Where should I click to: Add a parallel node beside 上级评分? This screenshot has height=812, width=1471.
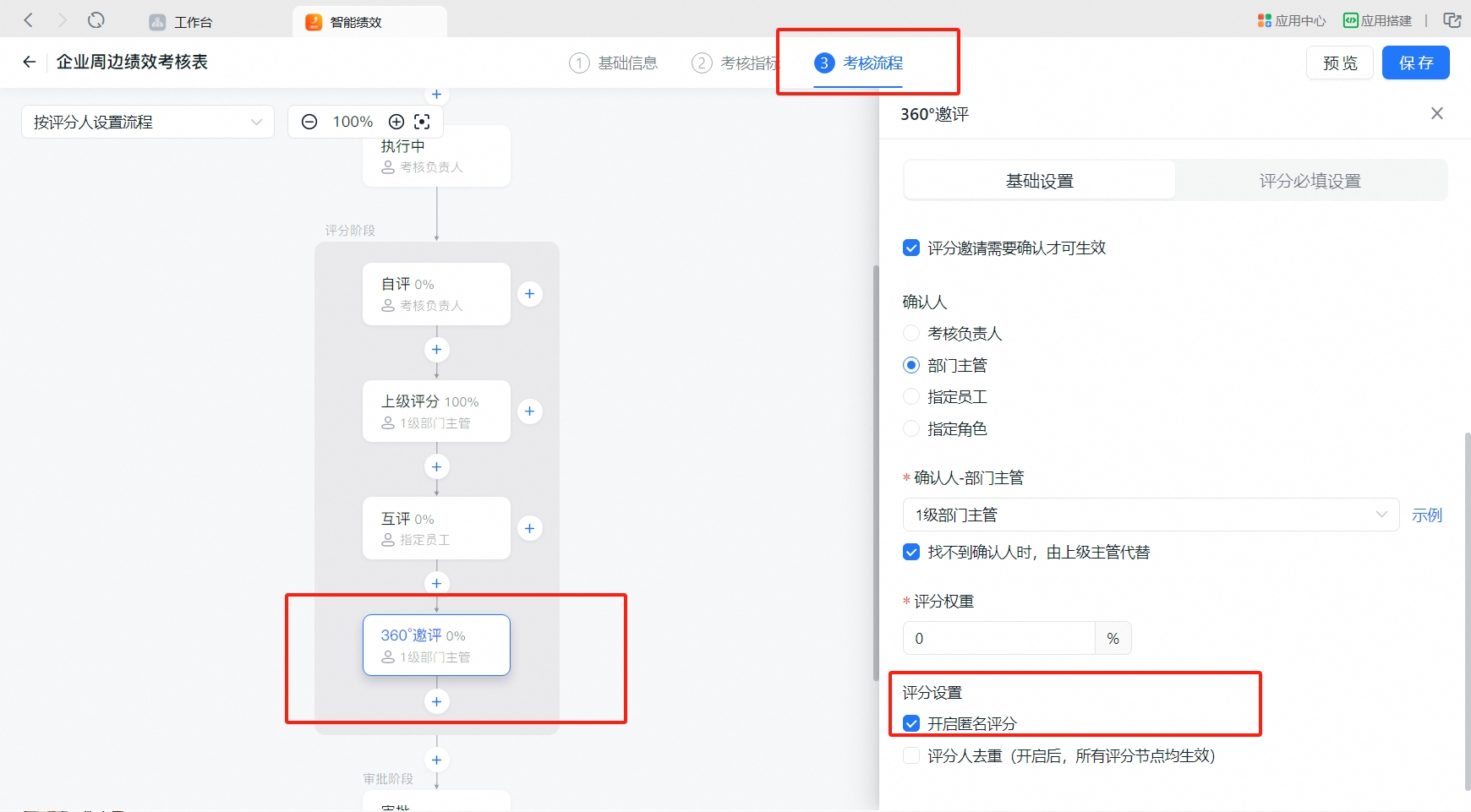point(530,411)
